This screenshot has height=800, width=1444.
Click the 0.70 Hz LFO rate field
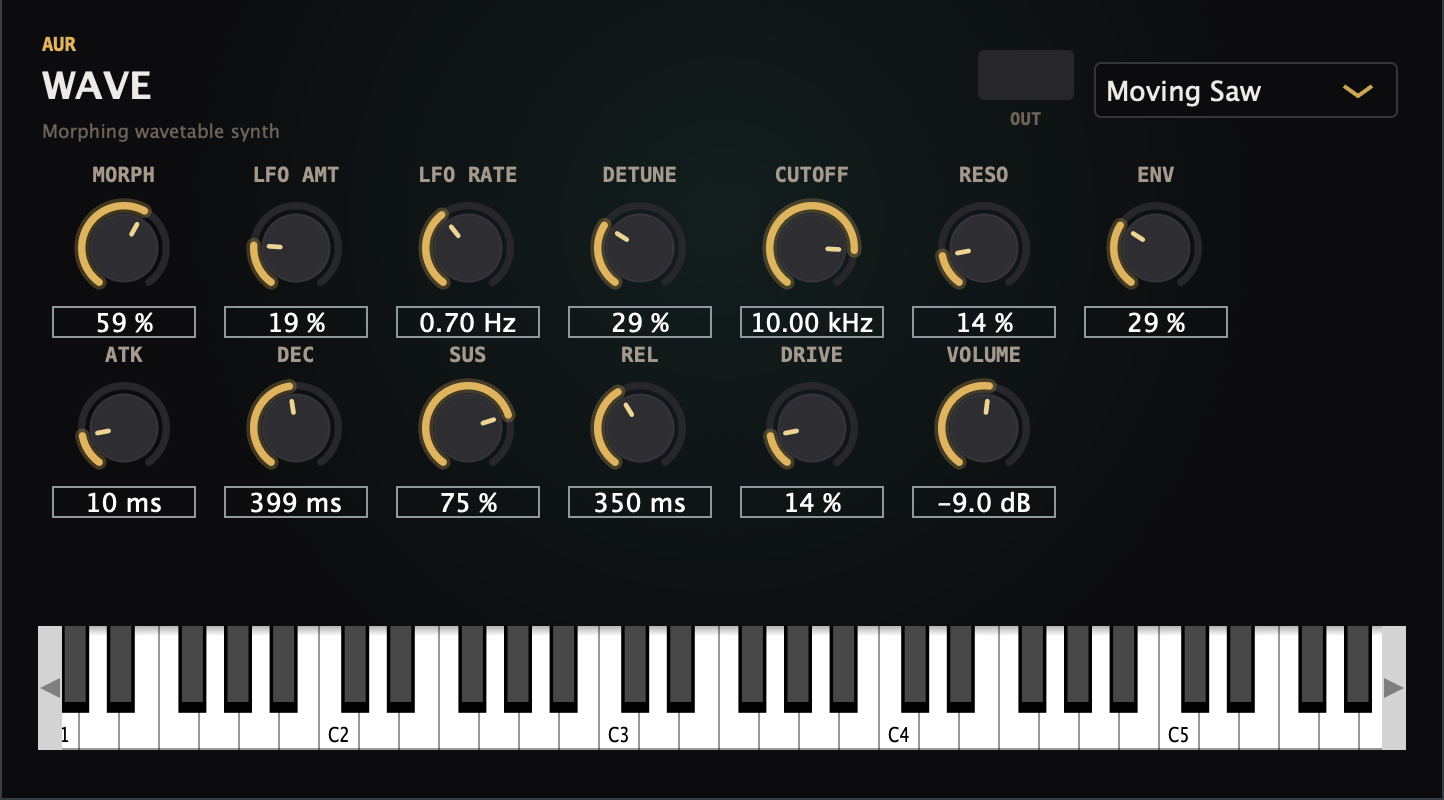pos(468,322)
